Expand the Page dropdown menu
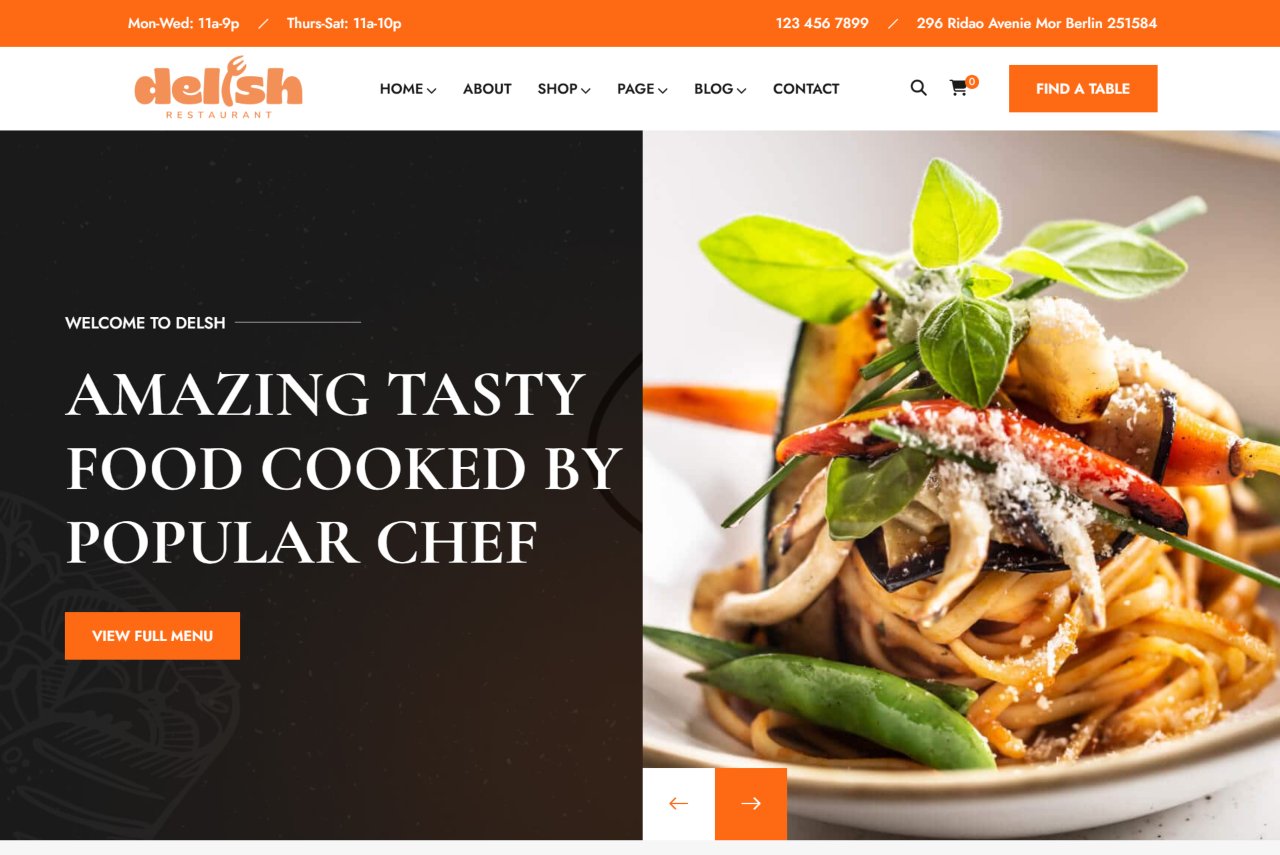Image resolution: width=1280 pixels, height=855 pixels. pos(642,89)
